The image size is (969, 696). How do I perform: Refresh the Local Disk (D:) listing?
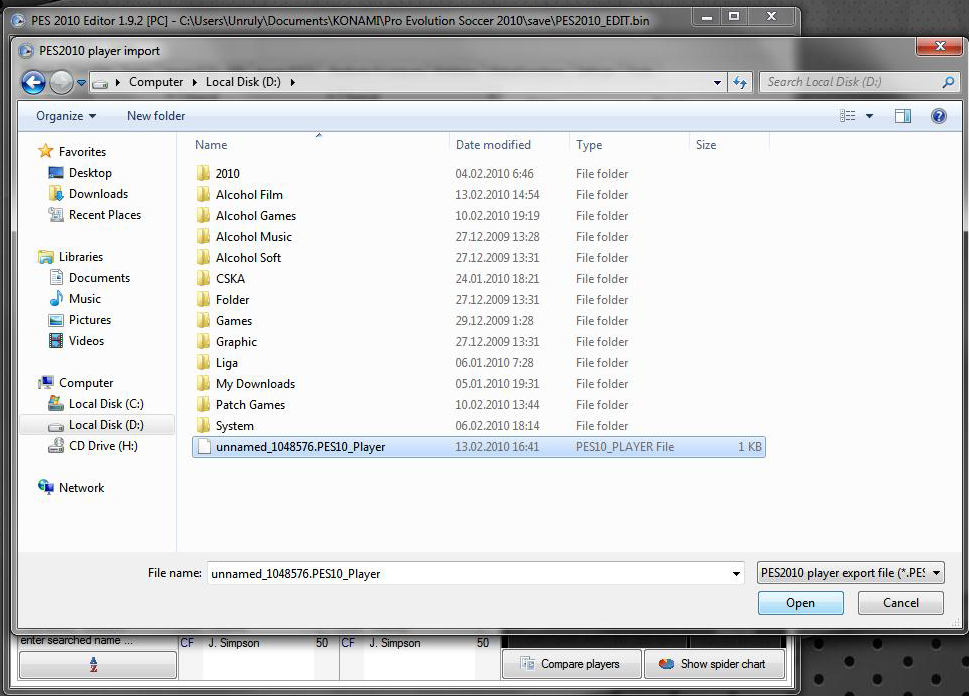pyautogui.click(x=740, y=82)
